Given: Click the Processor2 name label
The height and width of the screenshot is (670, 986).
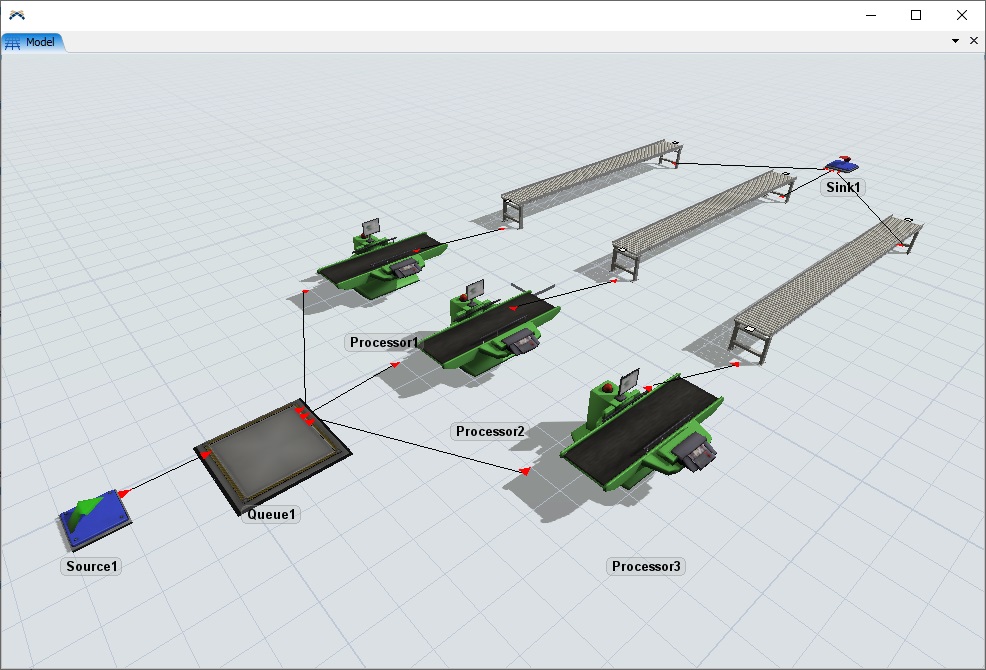Looking at the screenshot, I should pos(490,432).
